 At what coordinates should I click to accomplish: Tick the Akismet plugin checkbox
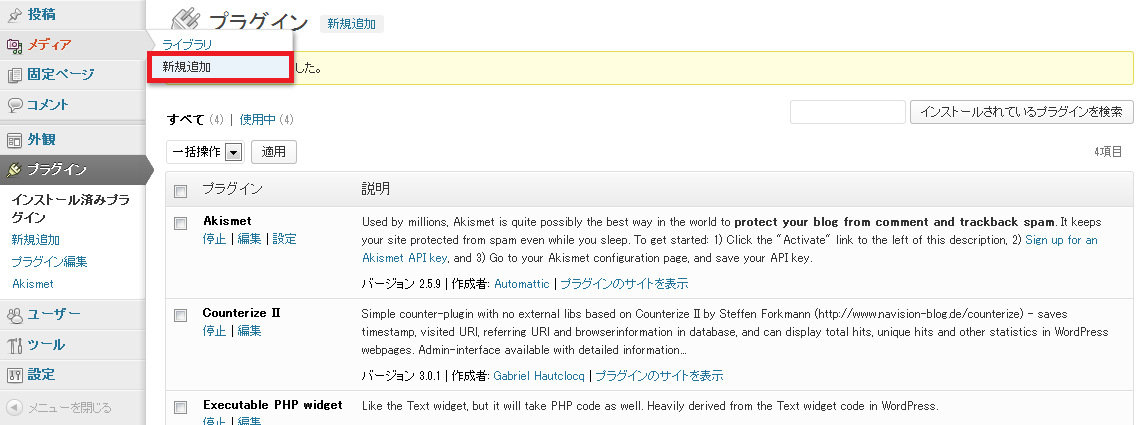point(181,222)
